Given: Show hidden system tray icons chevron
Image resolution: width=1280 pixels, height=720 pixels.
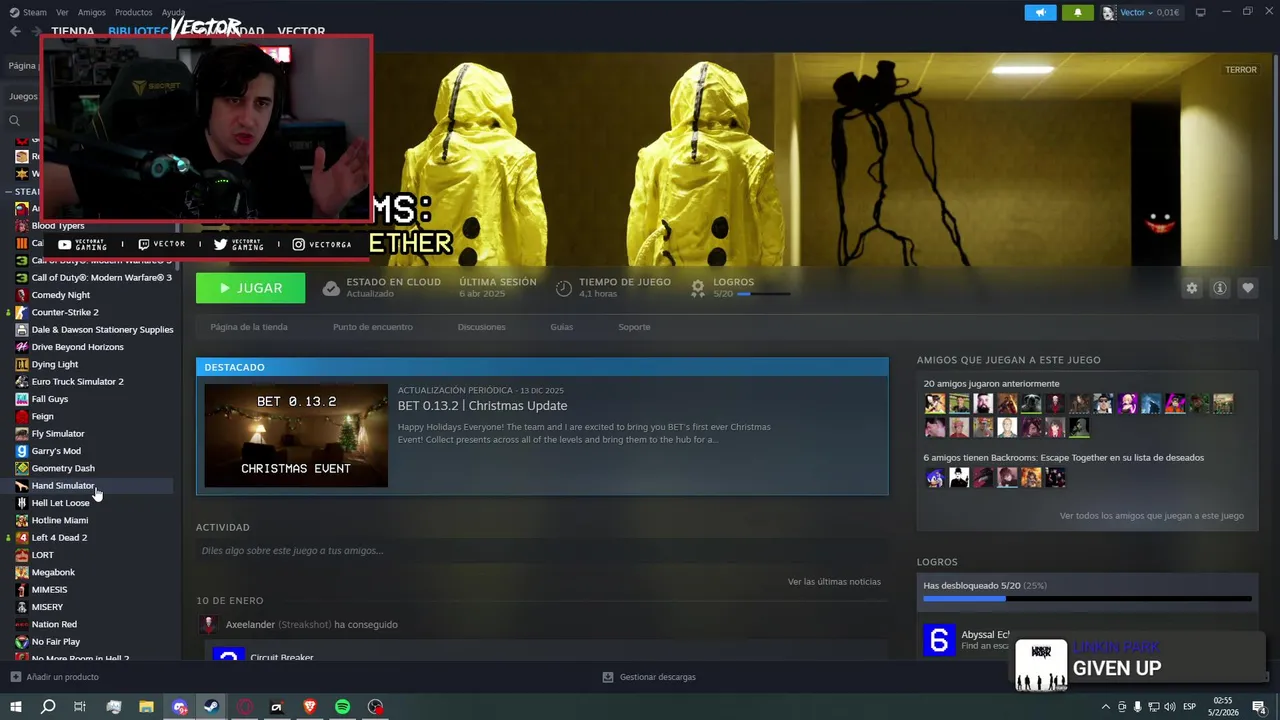Looking at the screenshot, I should [x=1105, y=707].
